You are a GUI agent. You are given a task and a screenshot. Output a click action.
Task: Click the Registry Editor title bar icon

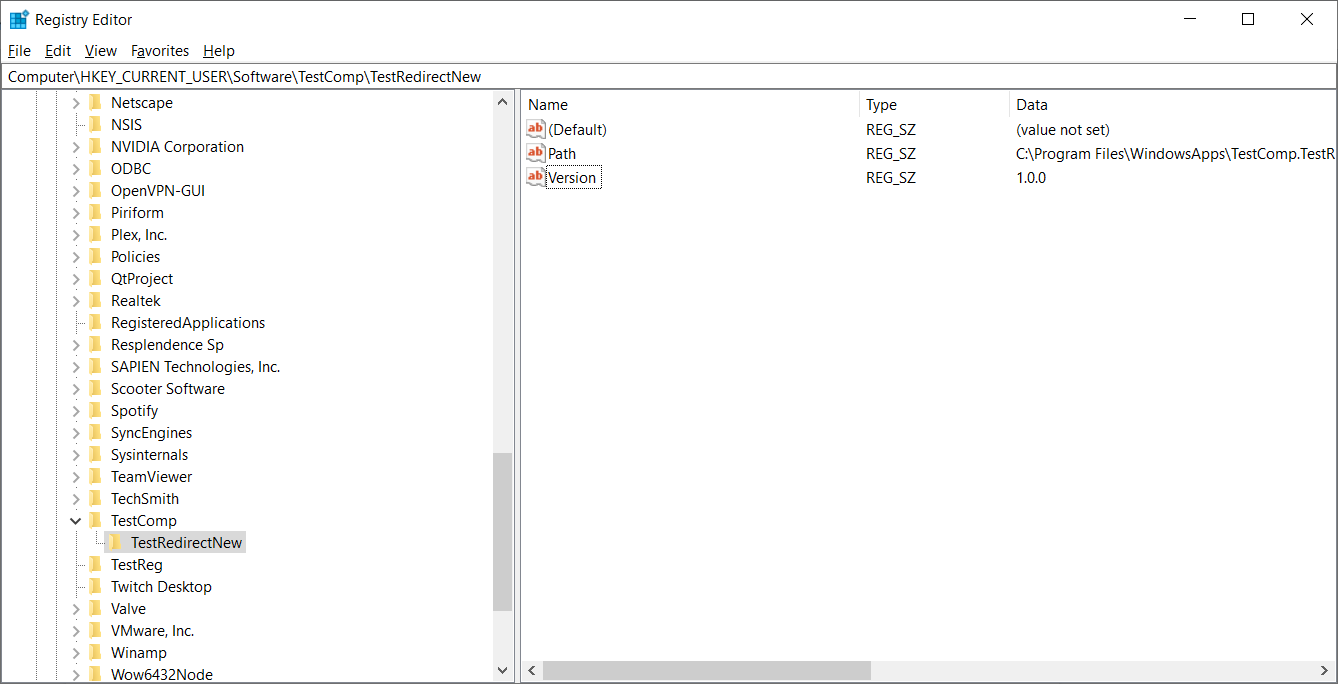pyautogui.click(x=19, y=19)
